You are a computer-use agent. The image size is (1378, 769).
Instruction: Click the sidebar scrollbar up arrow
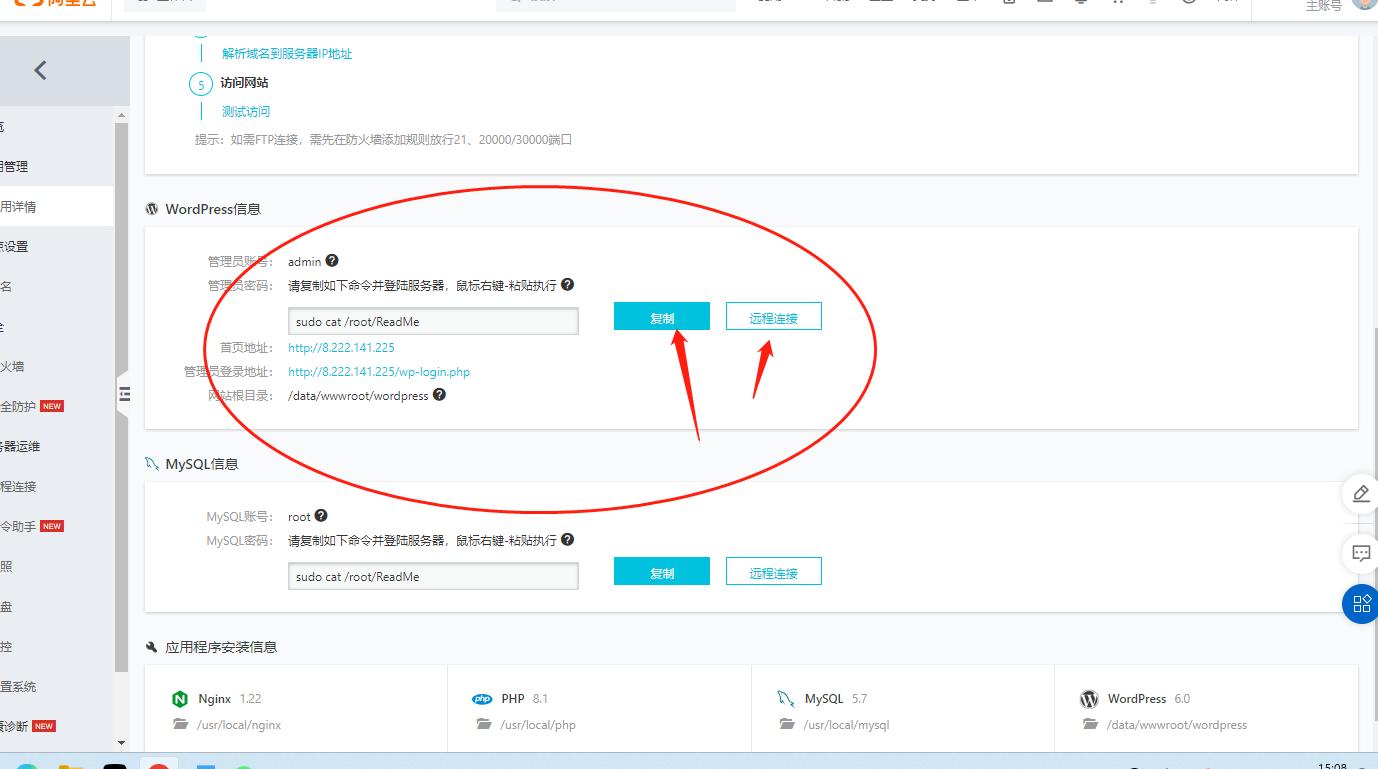(x=122, y=116)
